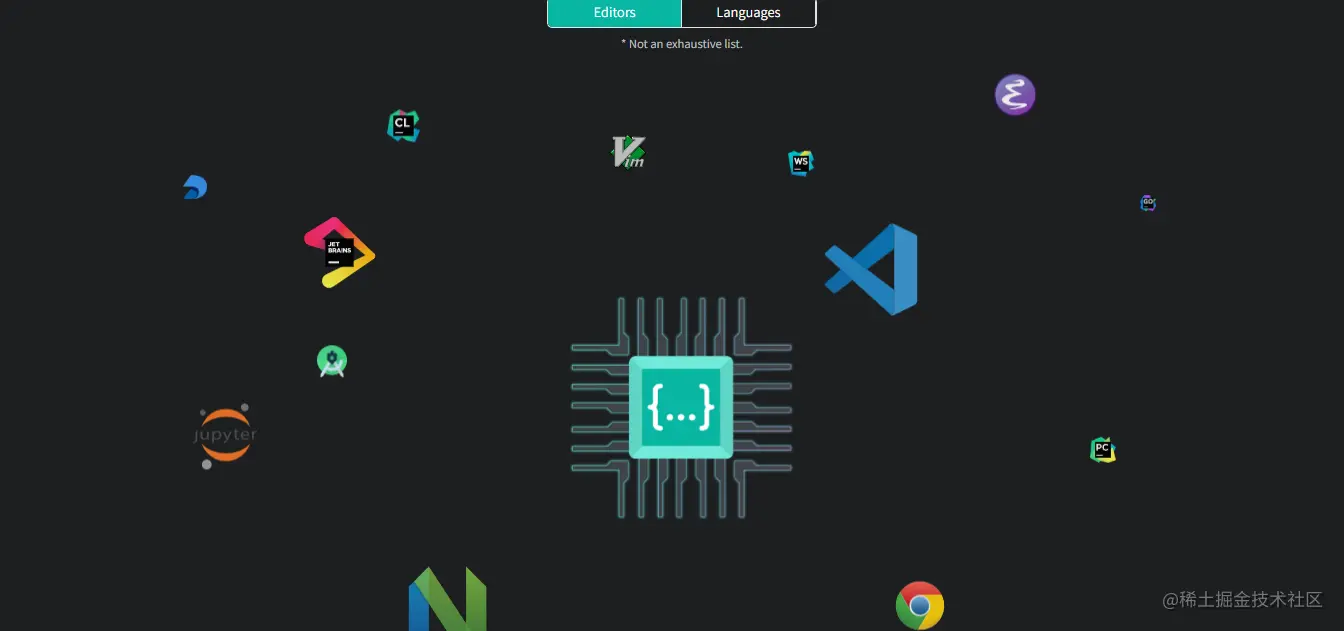
Task: Click the Google Chrome icon
Action: click(920, 605)
